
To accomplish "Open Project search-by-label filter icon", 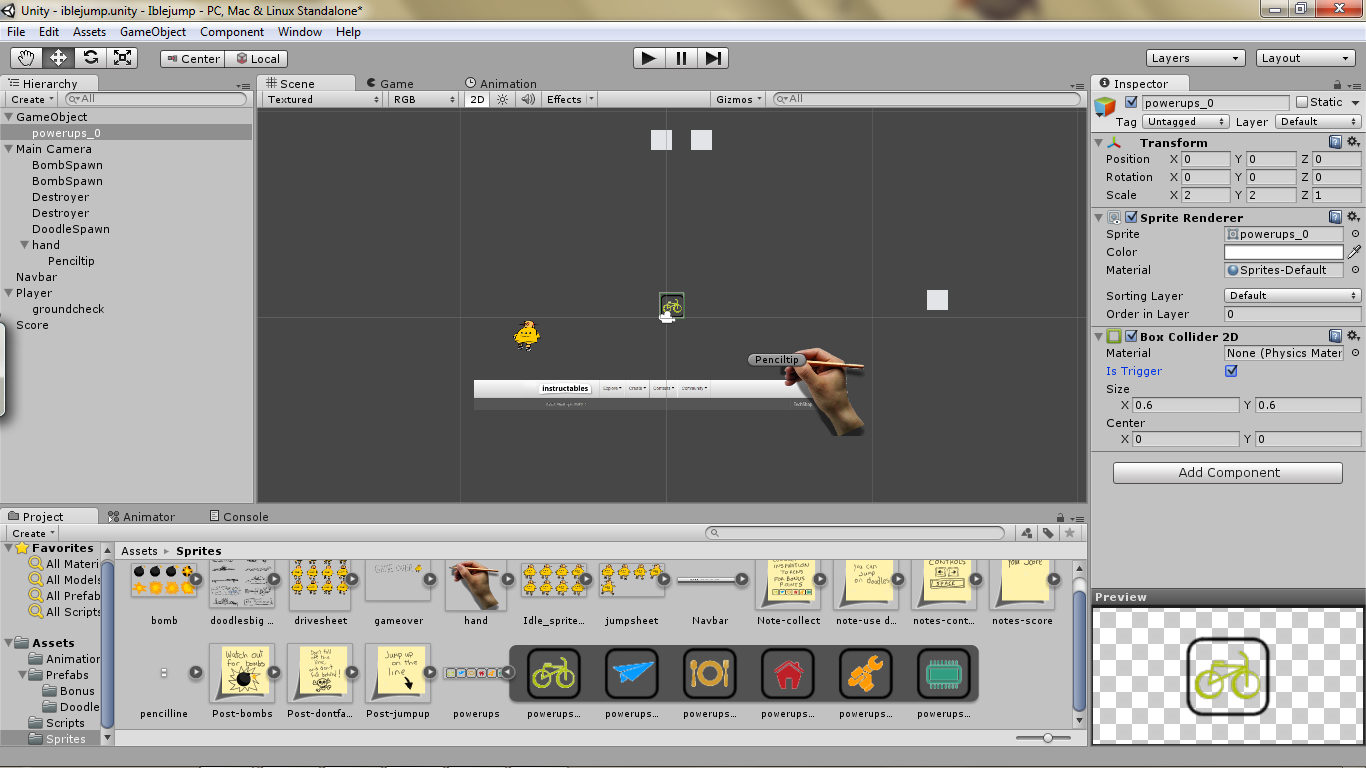I will point(1048,533).
